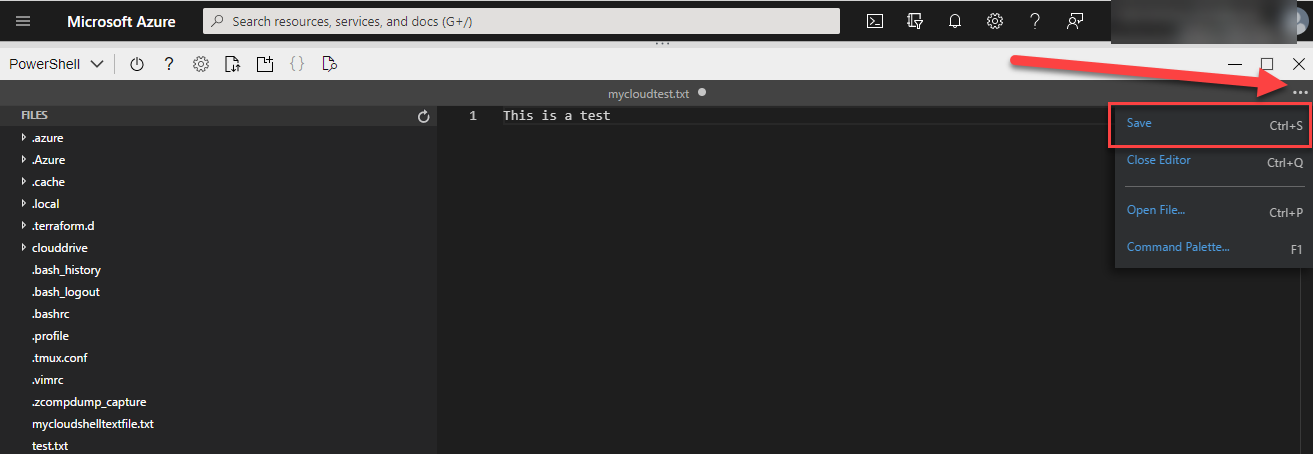The height and width of the screenshot is (454, 1313).
Task: Open the Feedback icon in top bar
Action: (1075, 21)
